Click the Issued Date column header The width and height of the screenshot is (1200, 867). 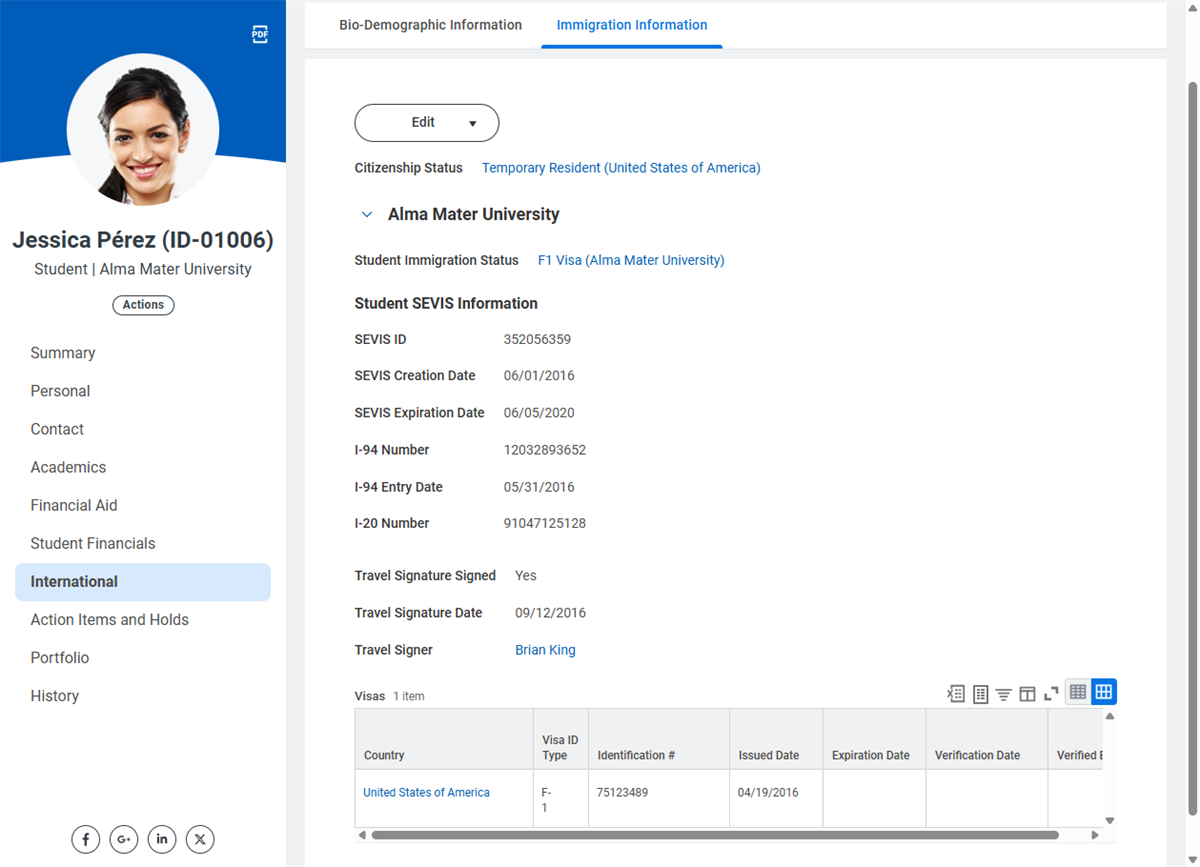click(x=776, y=739)
